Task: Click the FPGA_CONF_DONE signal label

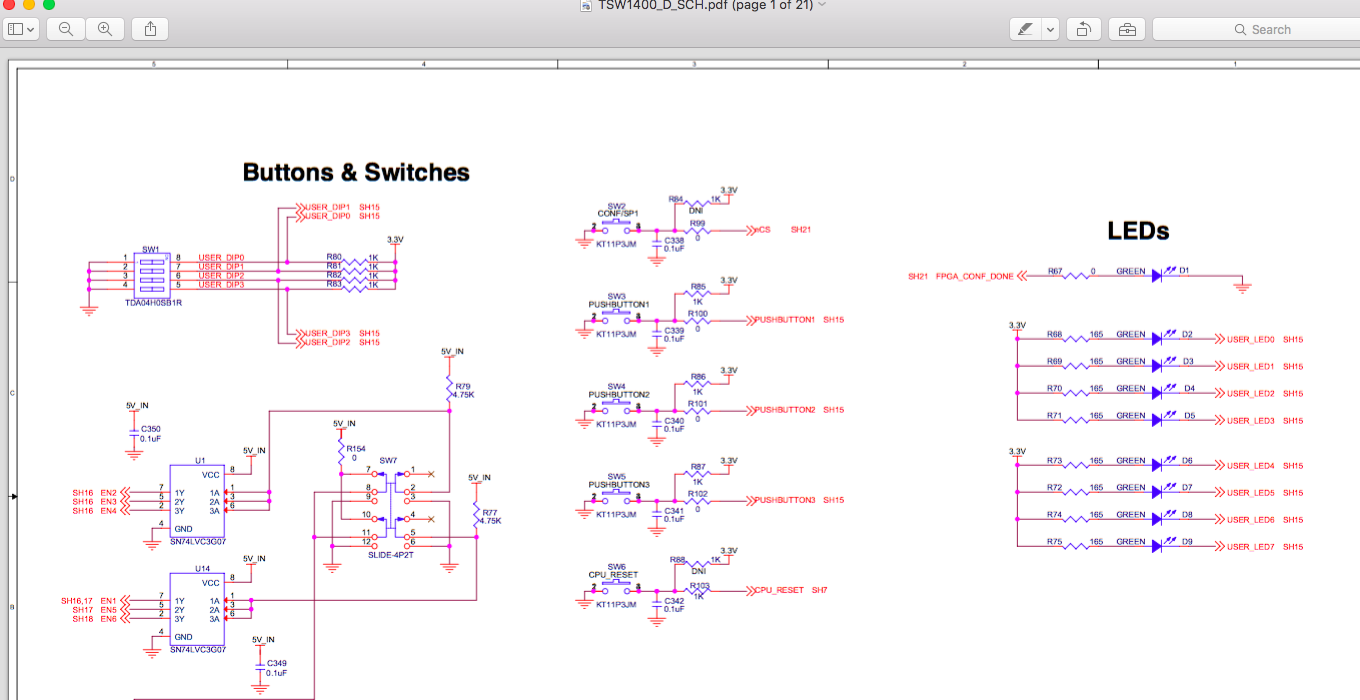Action: coord(974,276)
